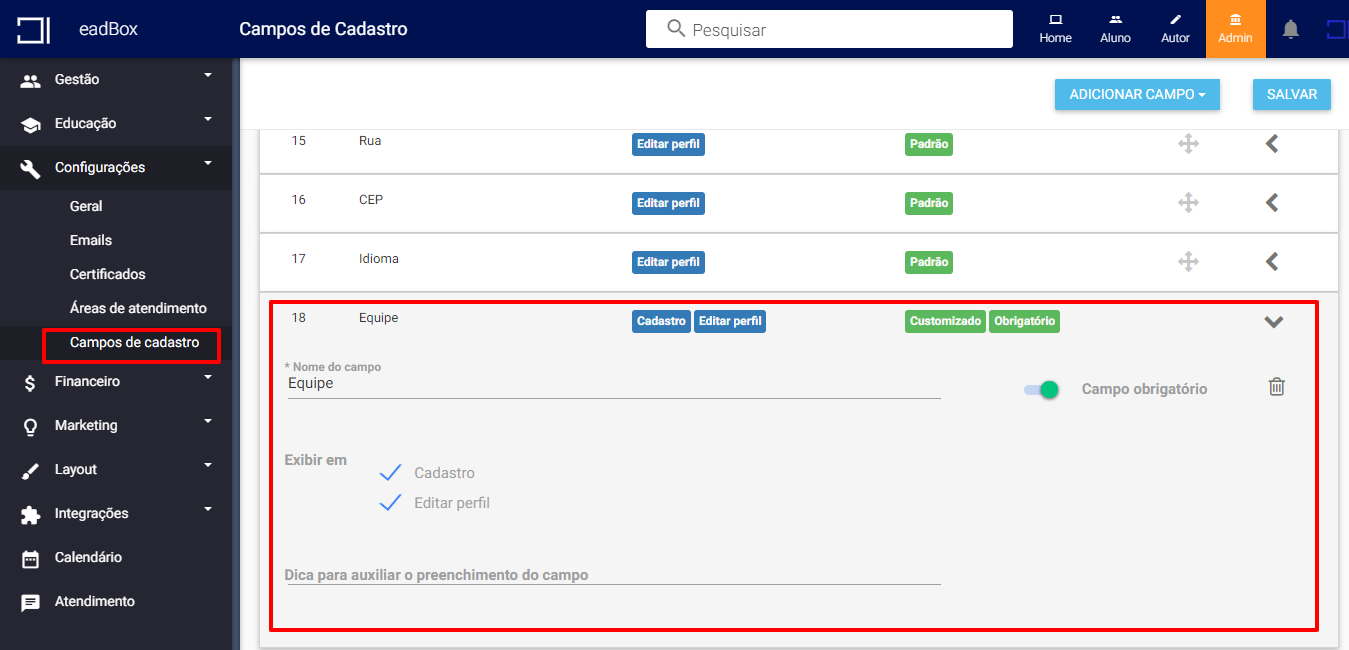1349x650 pixels.
Task: Open the Calendário menu item
Action: point(88,557)
